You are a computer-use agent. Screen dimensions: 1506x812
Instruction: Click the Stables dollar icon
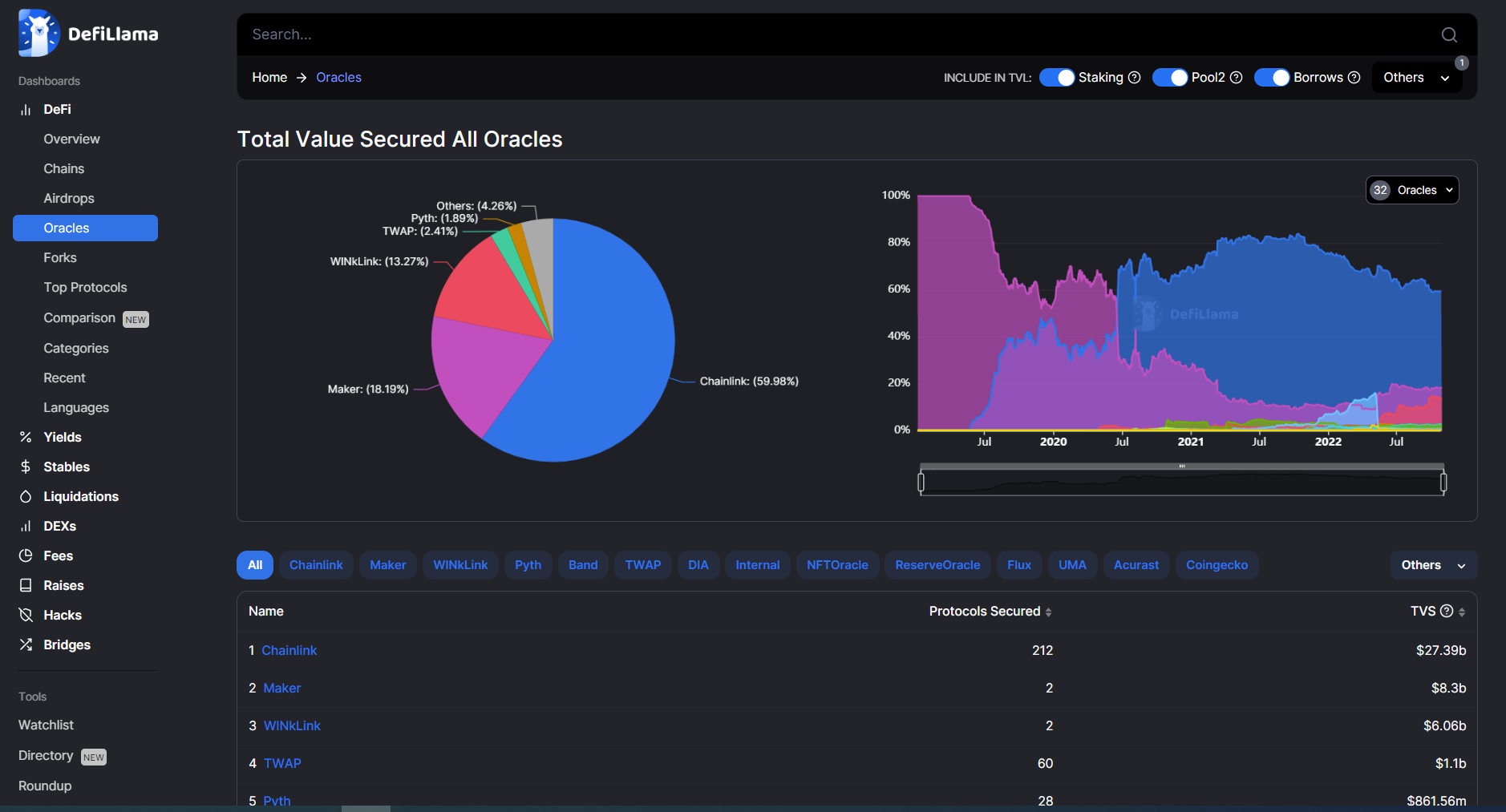coord(25,467)
